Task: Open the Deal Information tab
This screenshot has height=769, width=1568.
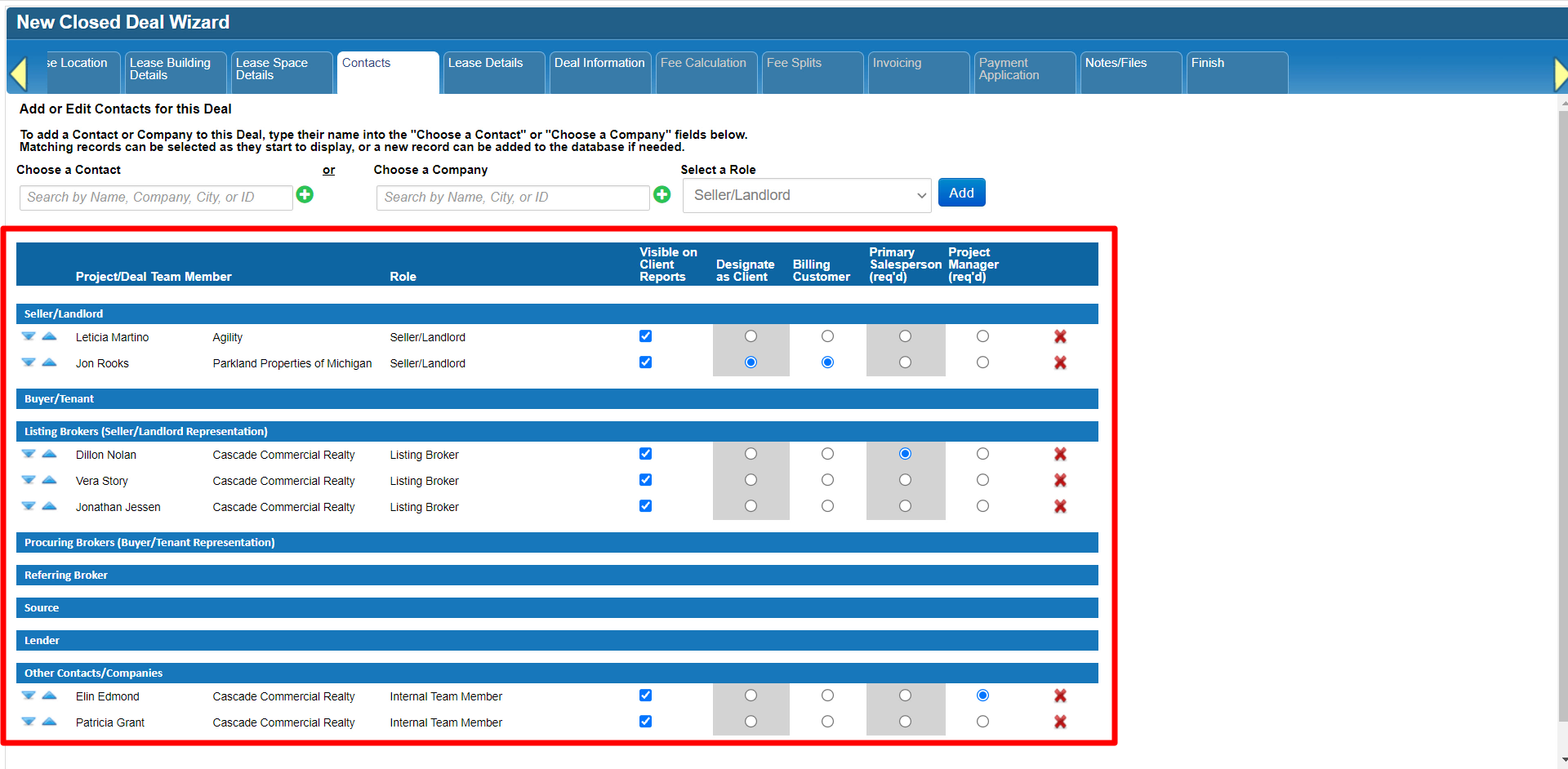Action: tap(599, 72)
